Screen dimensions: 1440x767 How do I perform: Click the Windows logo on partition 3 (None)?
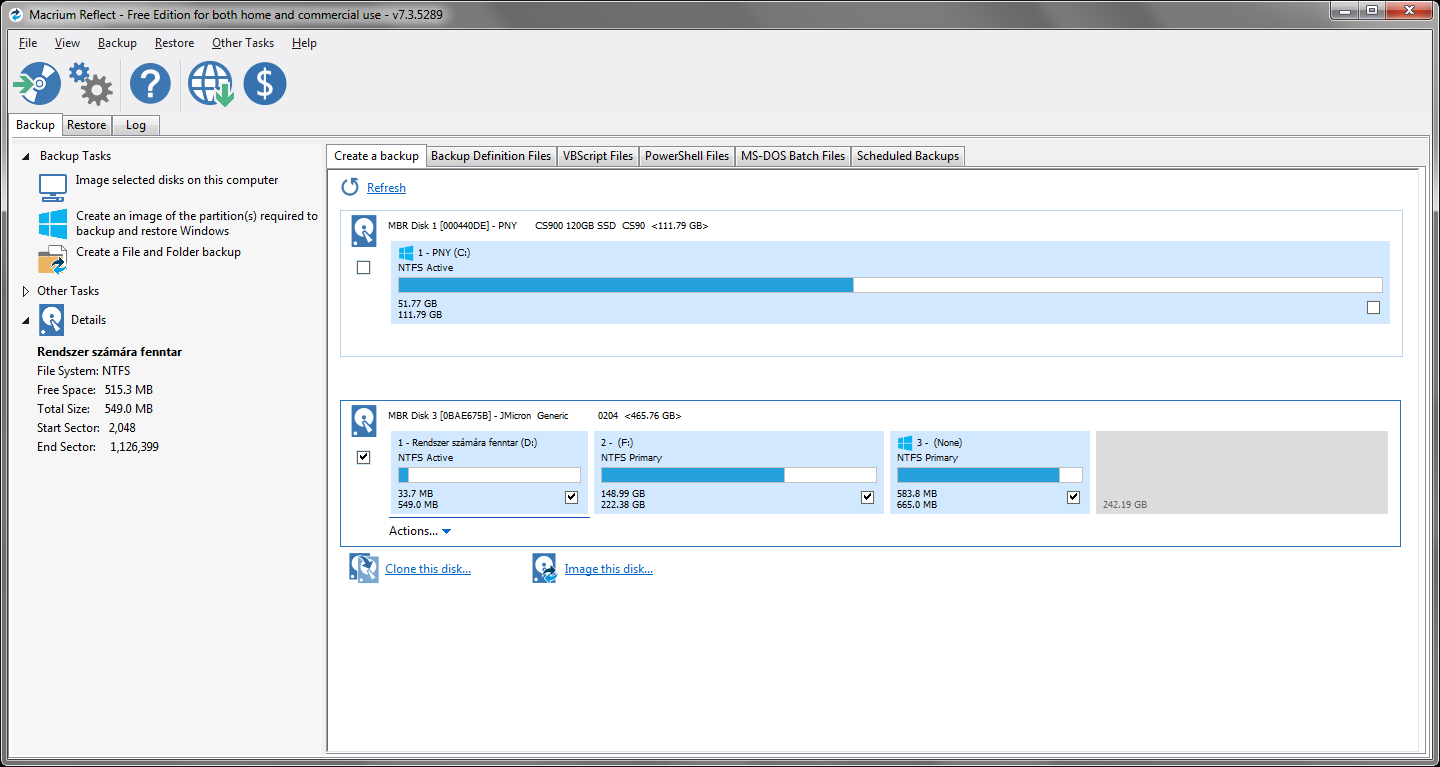pos(905,442)
